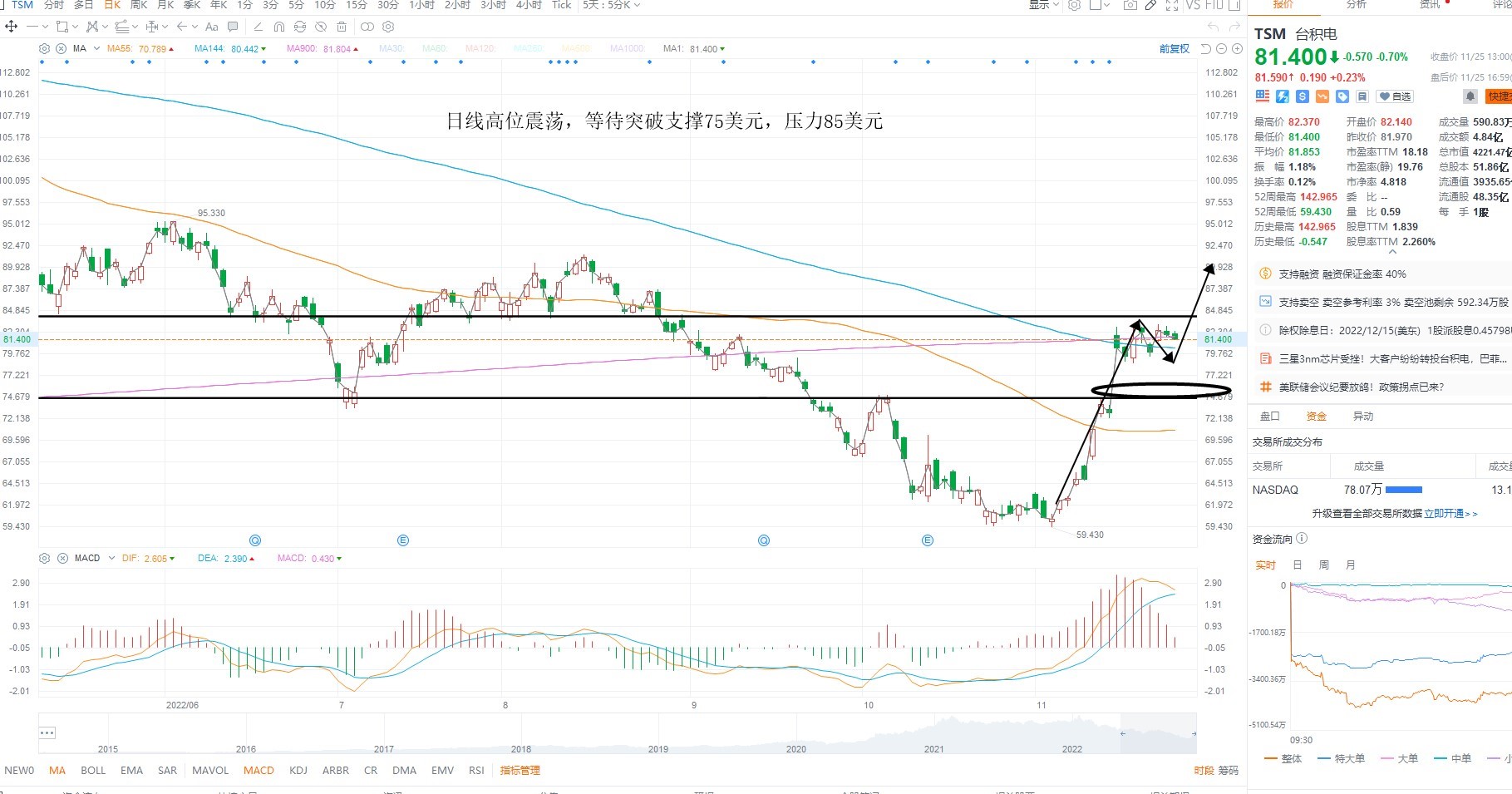Screen dimensions: 1512x794
Task: Delete all drawings with trash icon
Action: 342,27
